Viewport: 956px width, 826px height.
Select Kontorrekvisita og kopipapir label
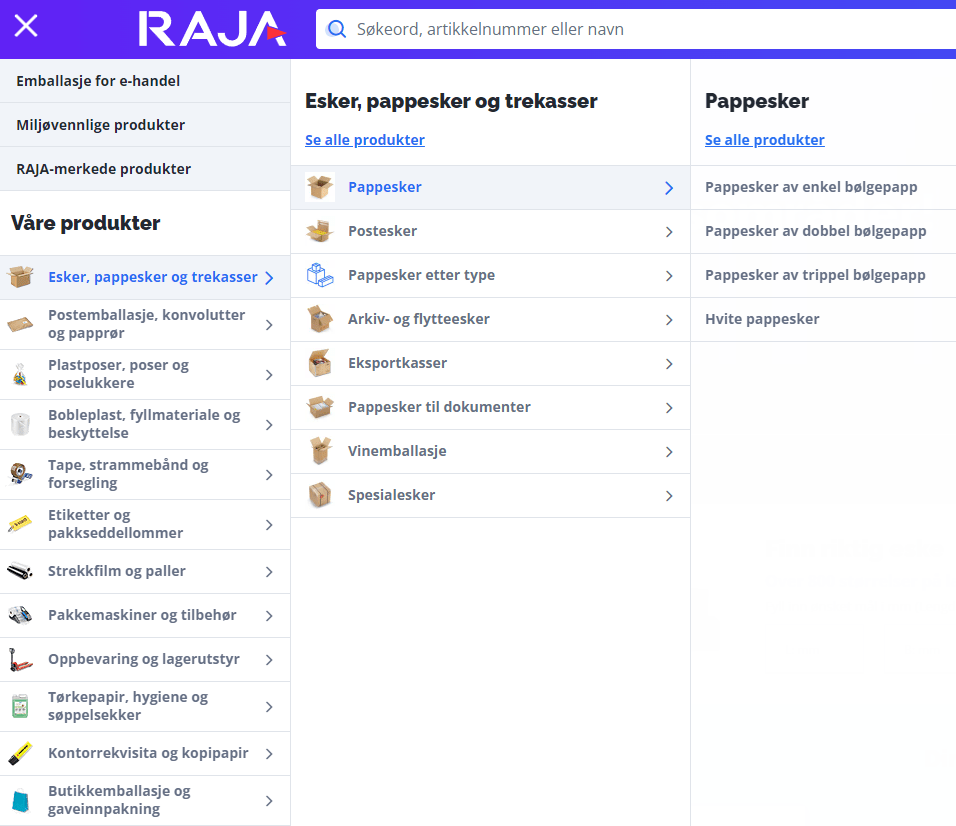pos(148,753)
